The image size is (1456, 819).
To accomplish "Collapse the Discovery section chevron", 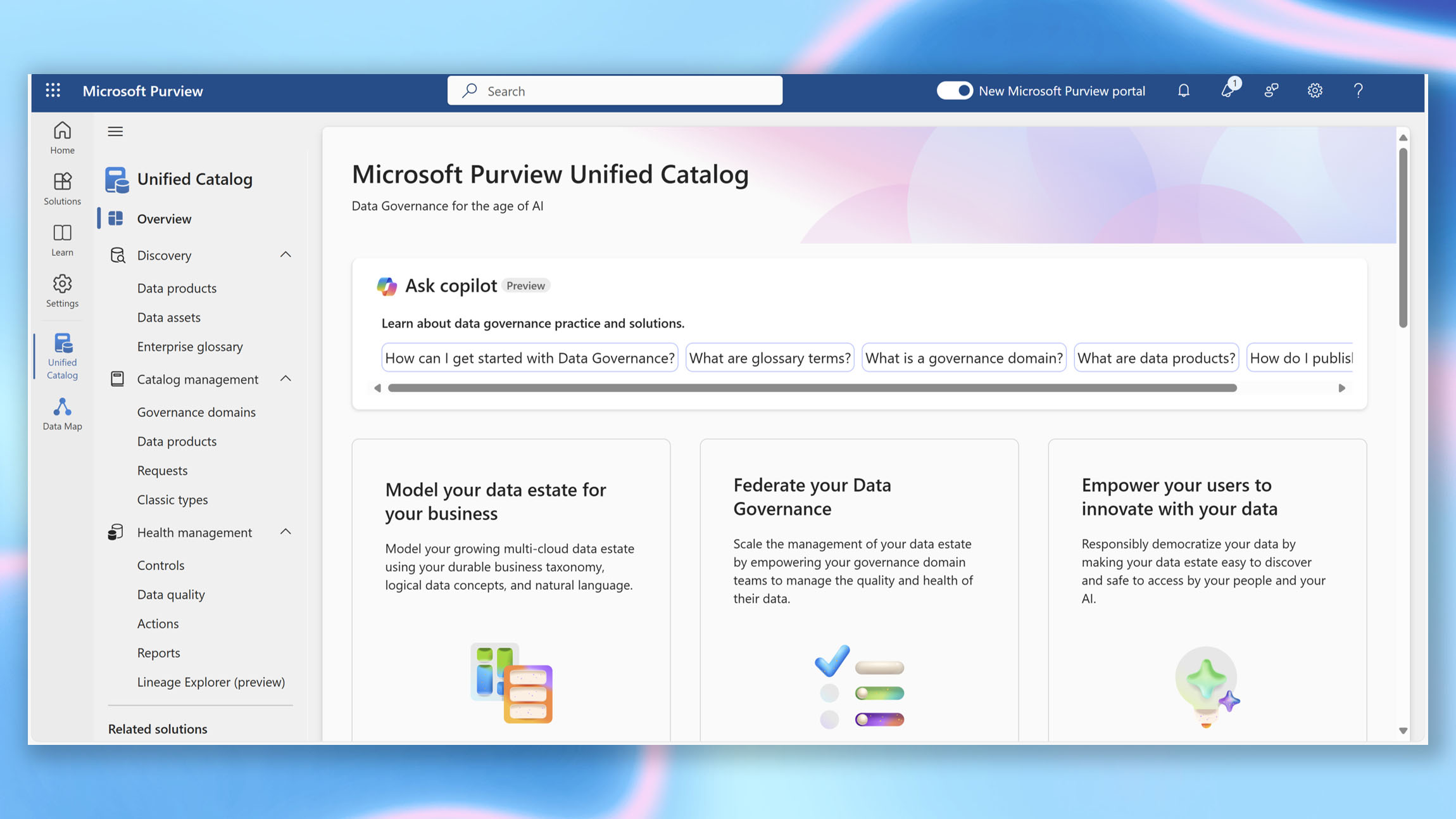I will (x=286, y=255).
